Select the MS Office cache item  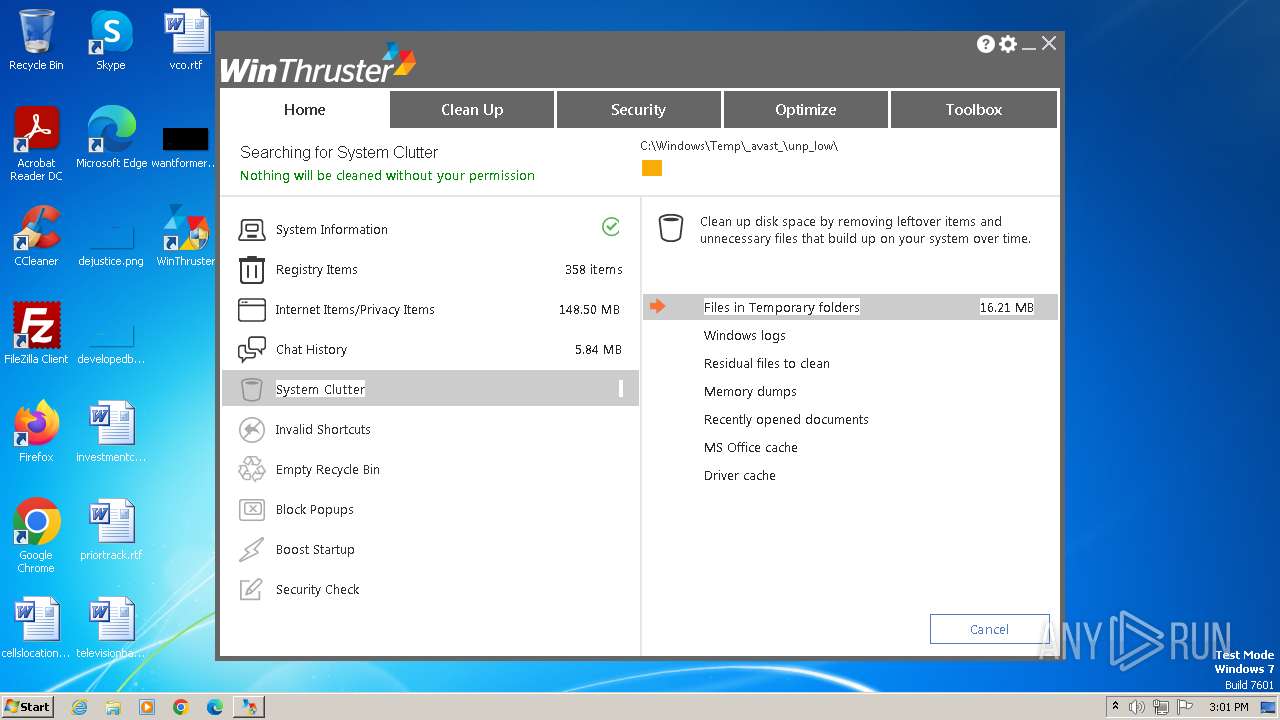[751, 448]
